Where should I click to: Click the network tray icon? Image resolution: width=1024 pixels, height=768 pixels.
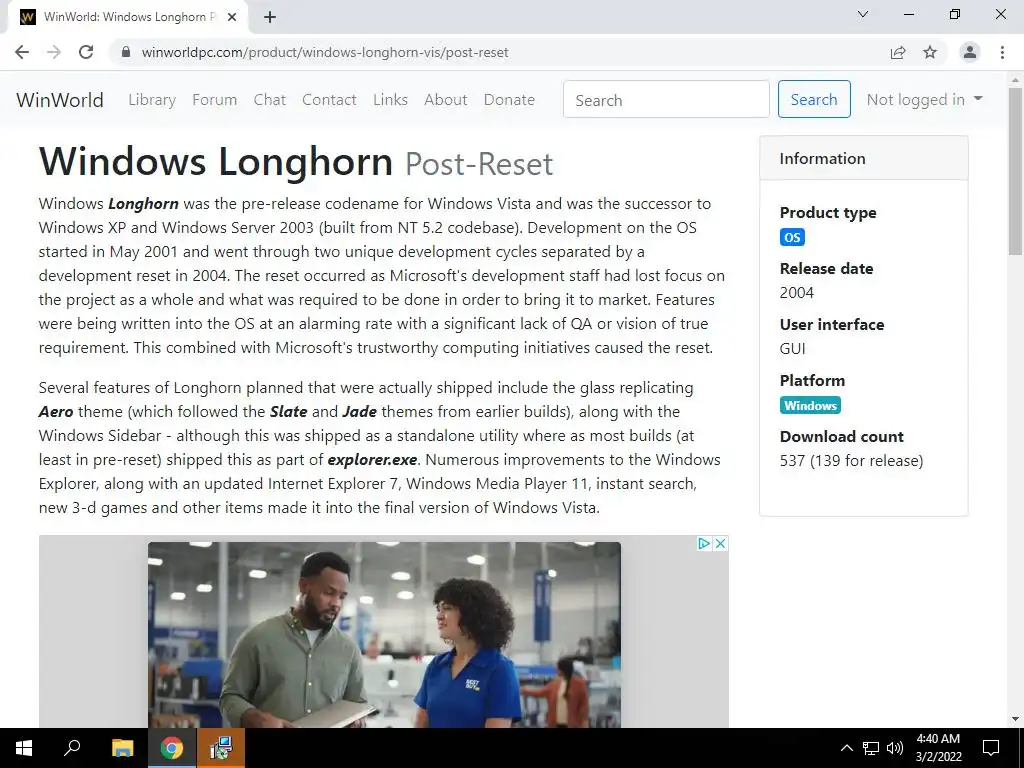click(871, 748)
